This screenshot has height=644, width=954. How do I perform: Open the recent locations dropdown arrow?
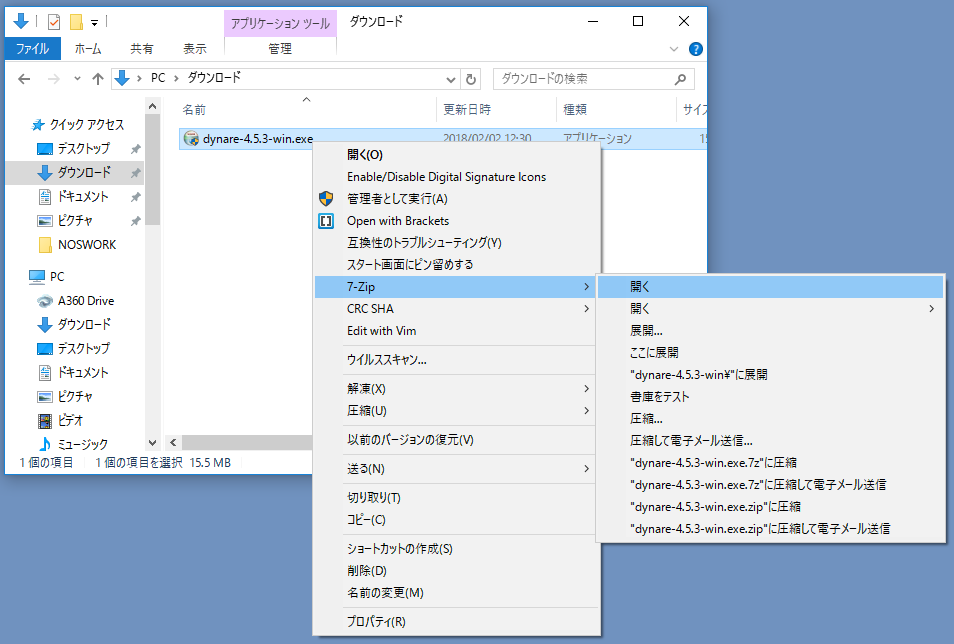pos(77,79)
